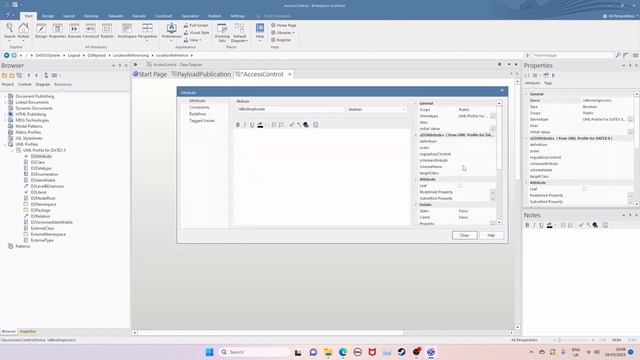
Task: Click the Close button in attribute dialog
Action: 464,236
